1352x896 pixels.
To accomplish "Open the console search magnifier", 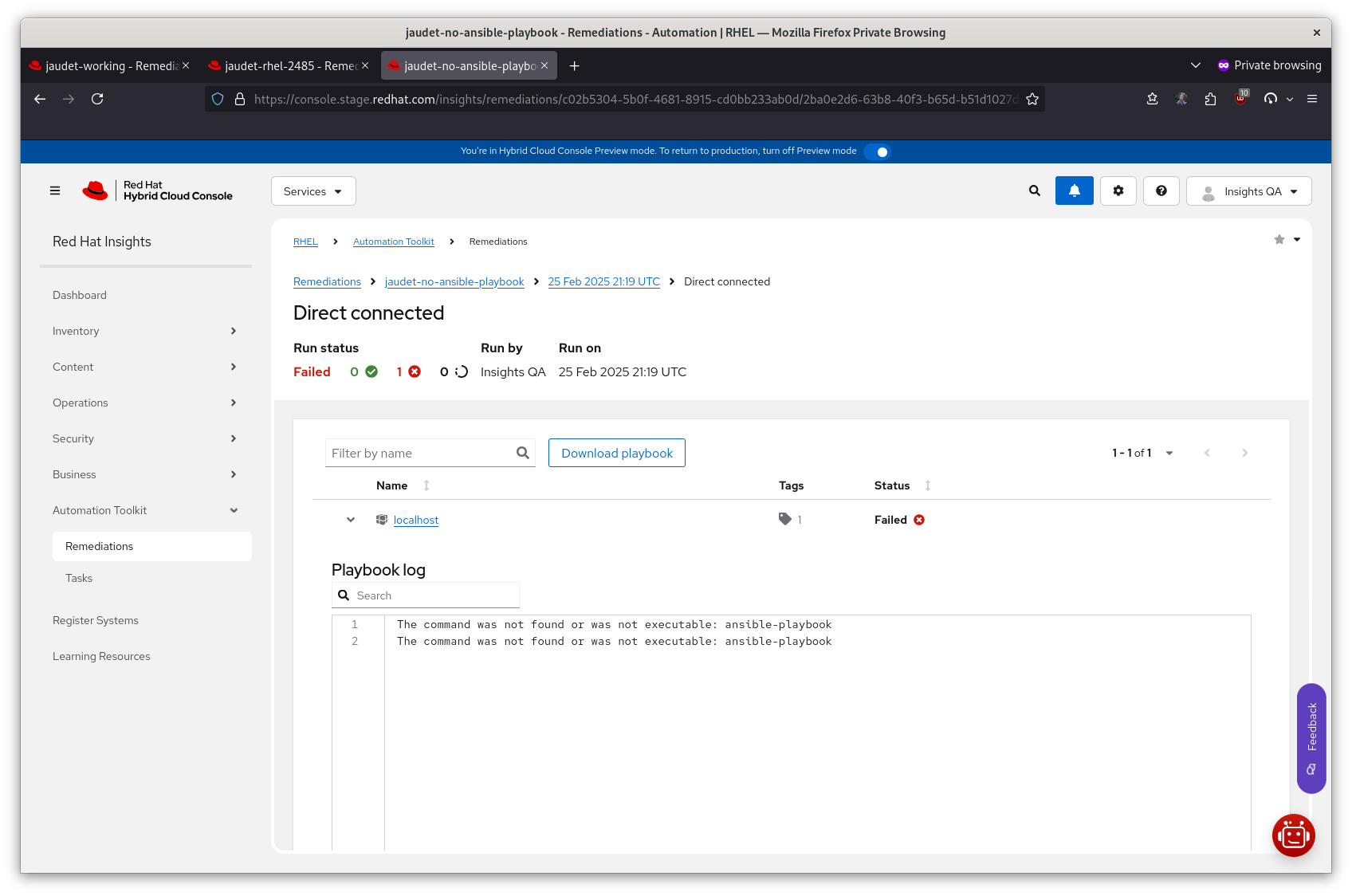I will click(x=1035, y=191).
